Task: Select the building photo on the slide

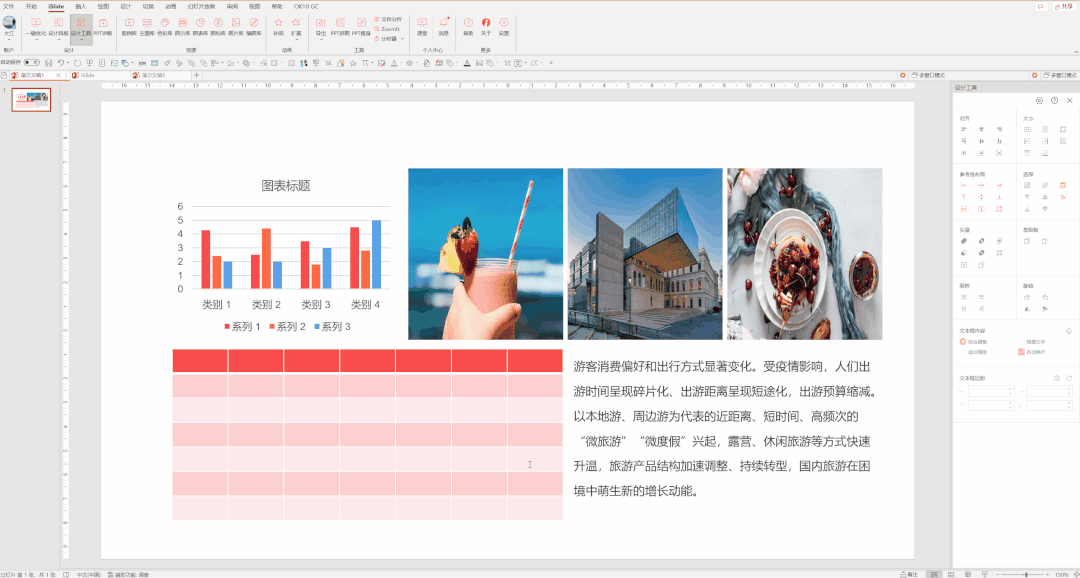Action: pyautogui.click(x=645, y=254)
